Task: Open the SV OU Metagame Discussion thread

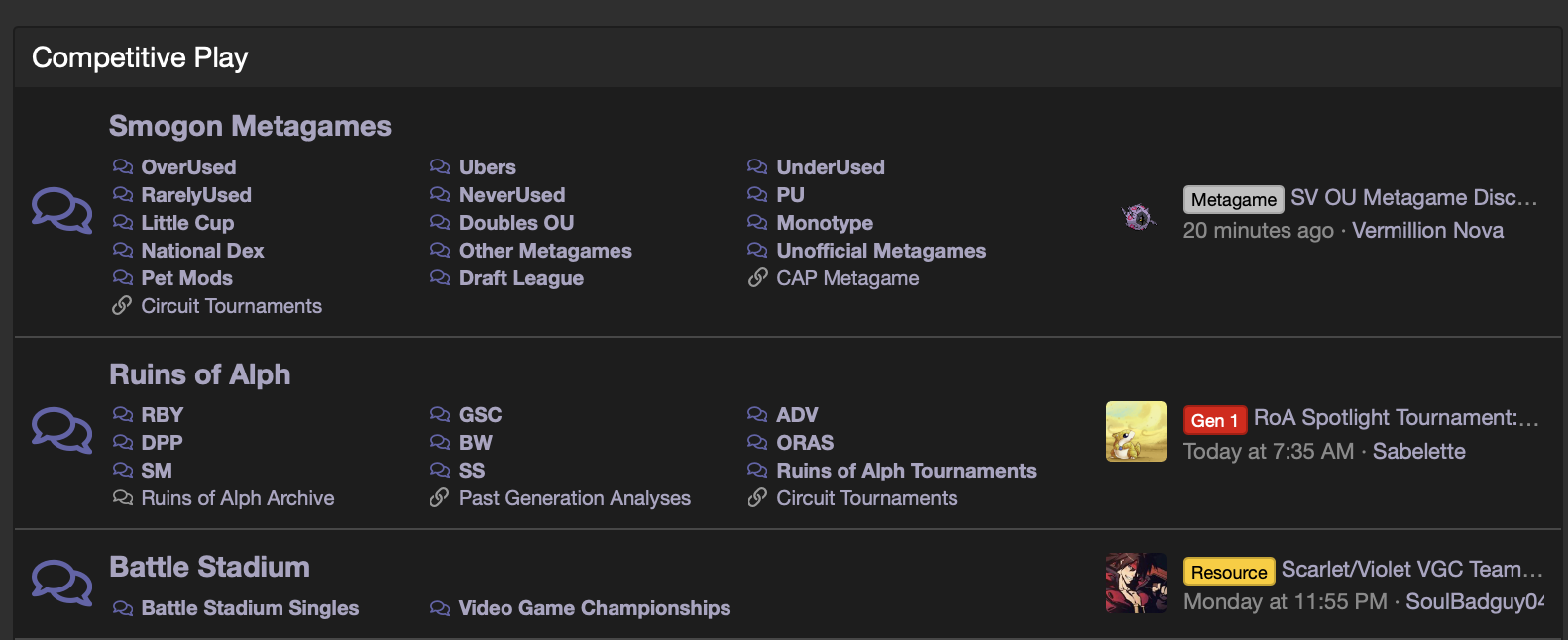Action: [1414, 198]
